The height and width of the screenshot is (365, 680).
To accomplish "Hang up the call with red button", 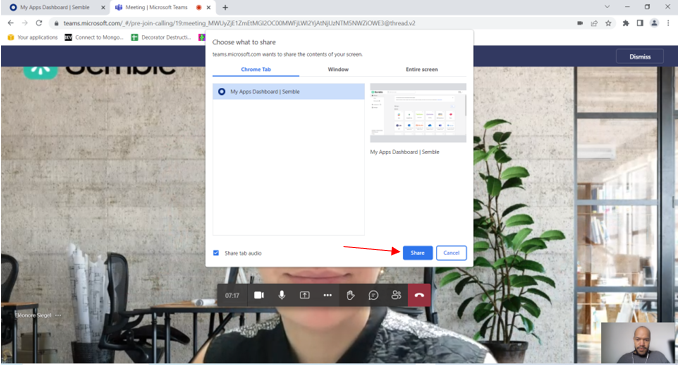I will (x=419, y=295).
